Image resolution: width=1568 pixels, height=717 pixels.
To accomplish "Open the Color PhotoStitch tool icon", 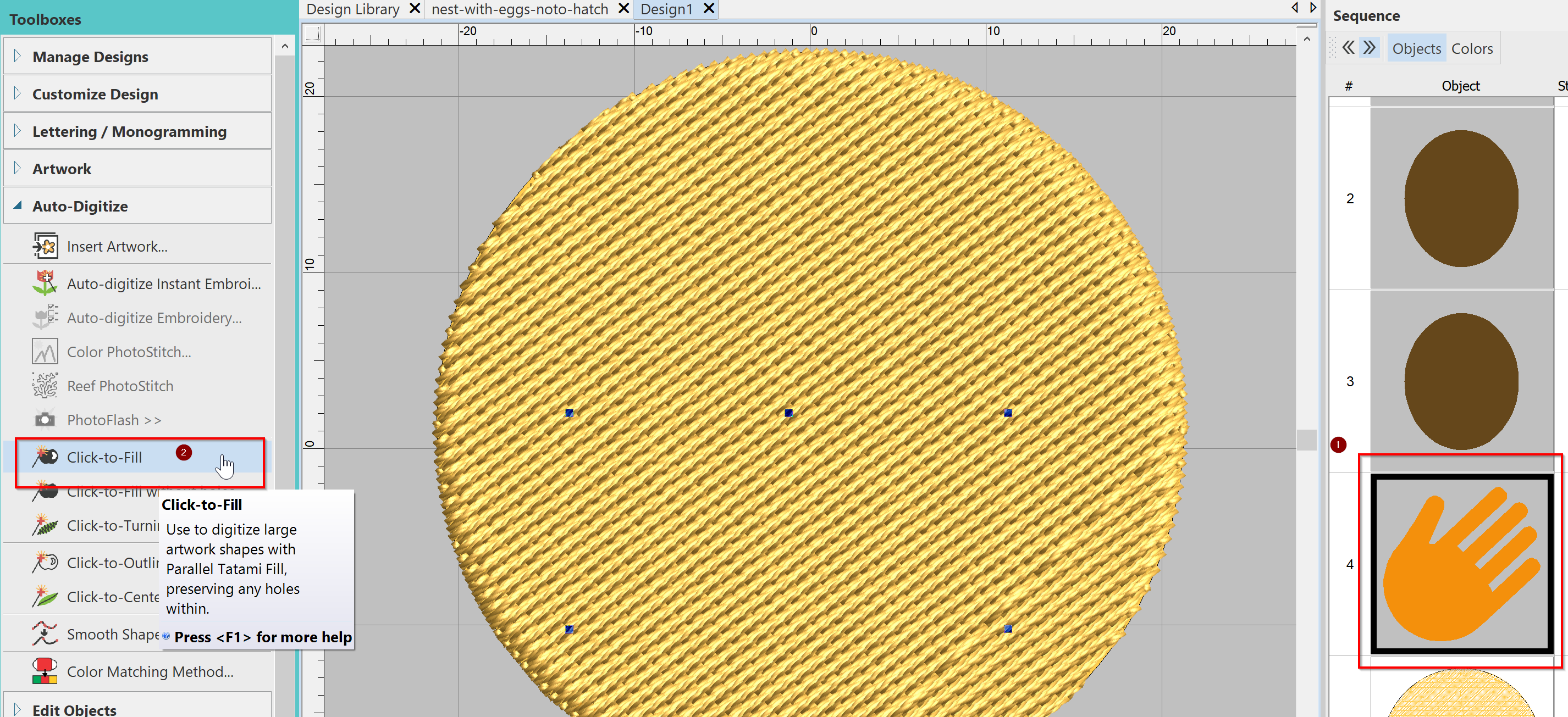I will point(45,352).
